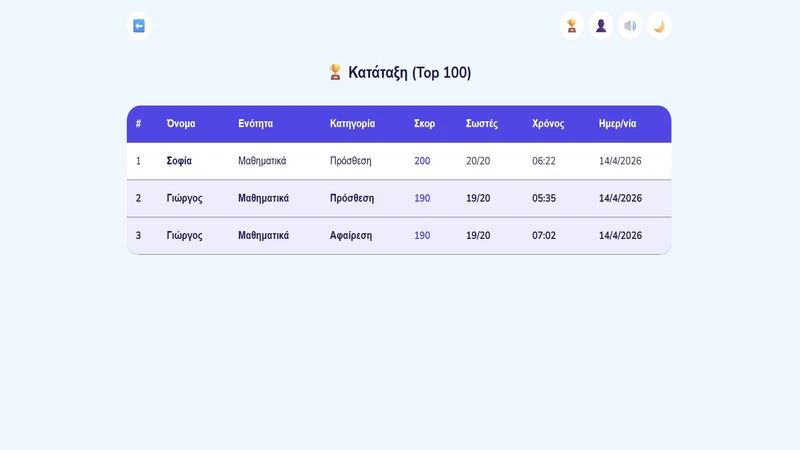The height and width of the screenshot is (450, 800).
Task: Click 20/20 correct answers cell
Action: pyautogui.click(x=478, y=161)
